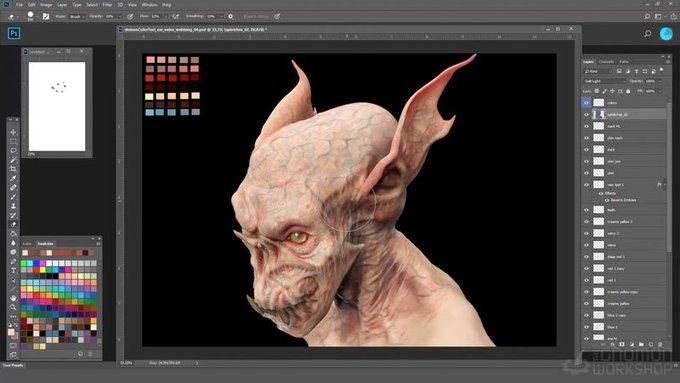Delete layer with trash icon in Layers
The width and height of the screenshot is (680, 383).
[x=660, y=344]
